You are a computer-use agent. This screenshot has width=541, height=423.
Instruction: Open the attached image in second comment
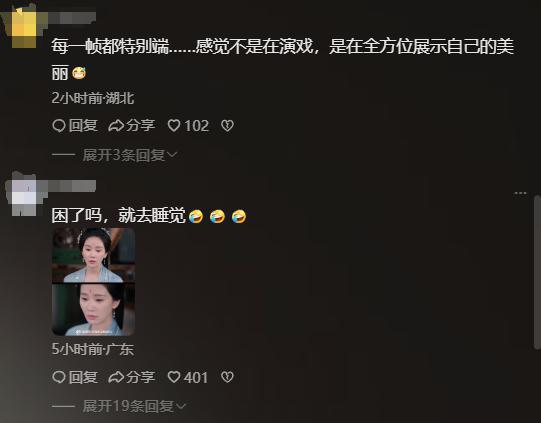[x=93, y=282]
